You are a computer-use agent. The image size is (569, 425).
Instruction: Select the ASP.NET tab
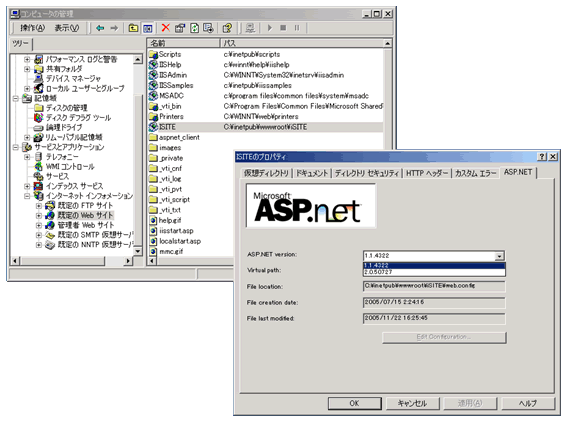(518, 172)
